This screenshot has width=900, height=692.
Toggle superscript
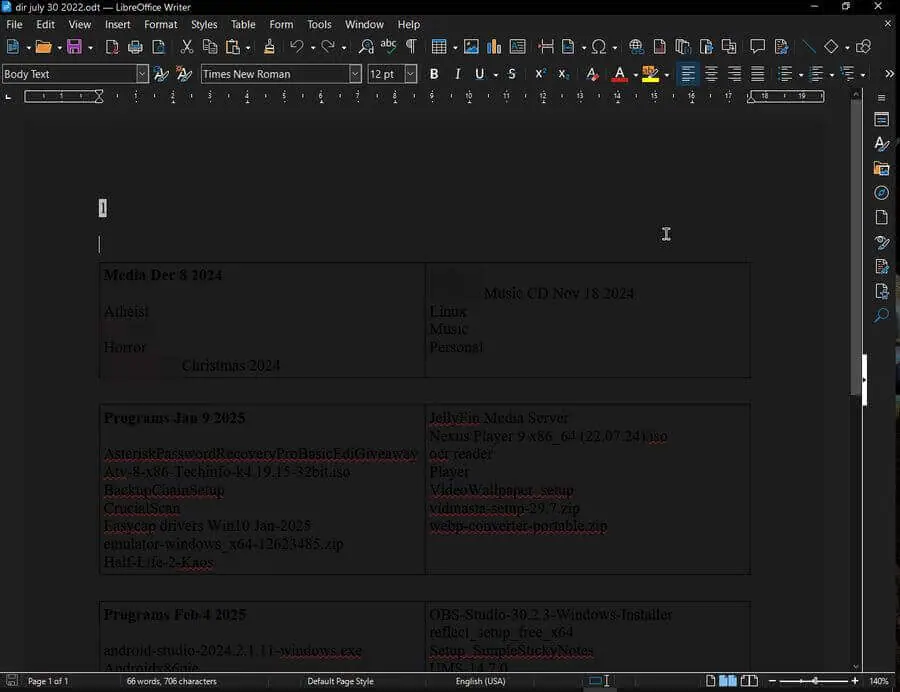(540, 74)
